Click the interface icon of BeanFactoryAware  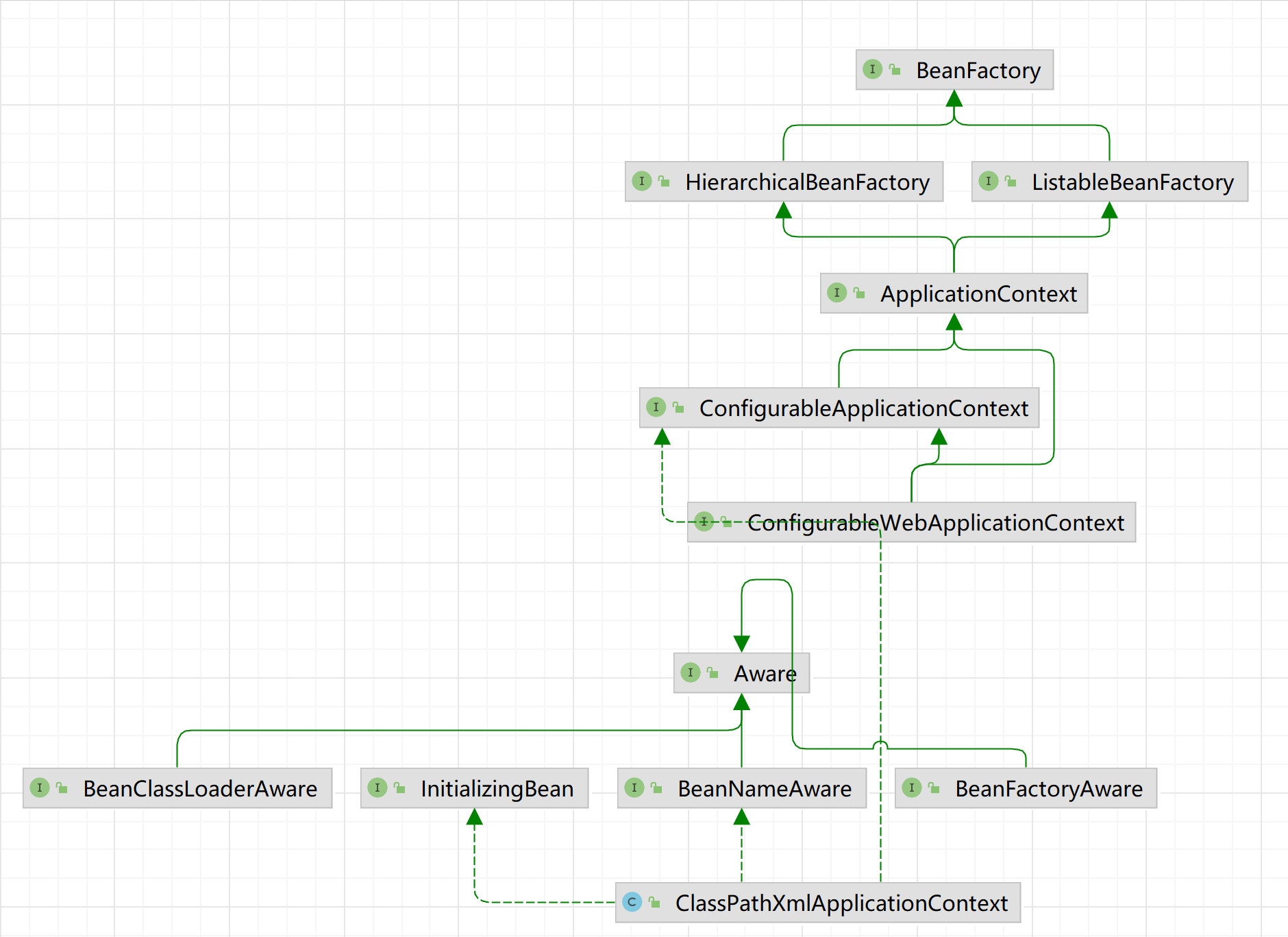(x=912, y=788)
